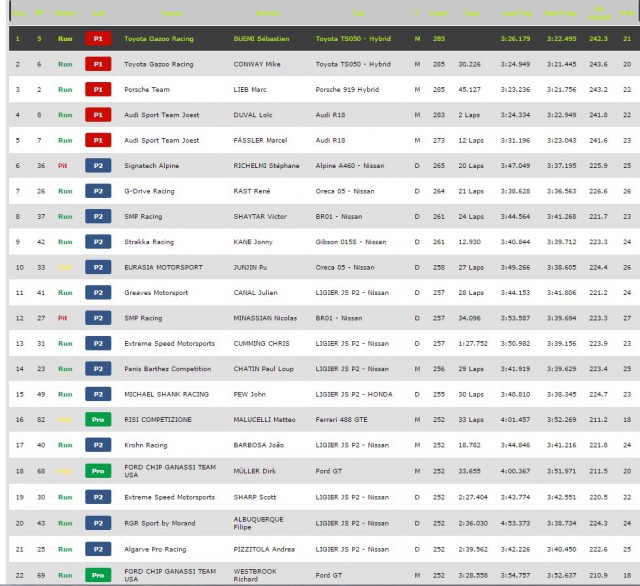This screenshot has height=586, width=640.
Task: Click driver name CHATIN Paul Loup
Action: [x=263, y=368]
